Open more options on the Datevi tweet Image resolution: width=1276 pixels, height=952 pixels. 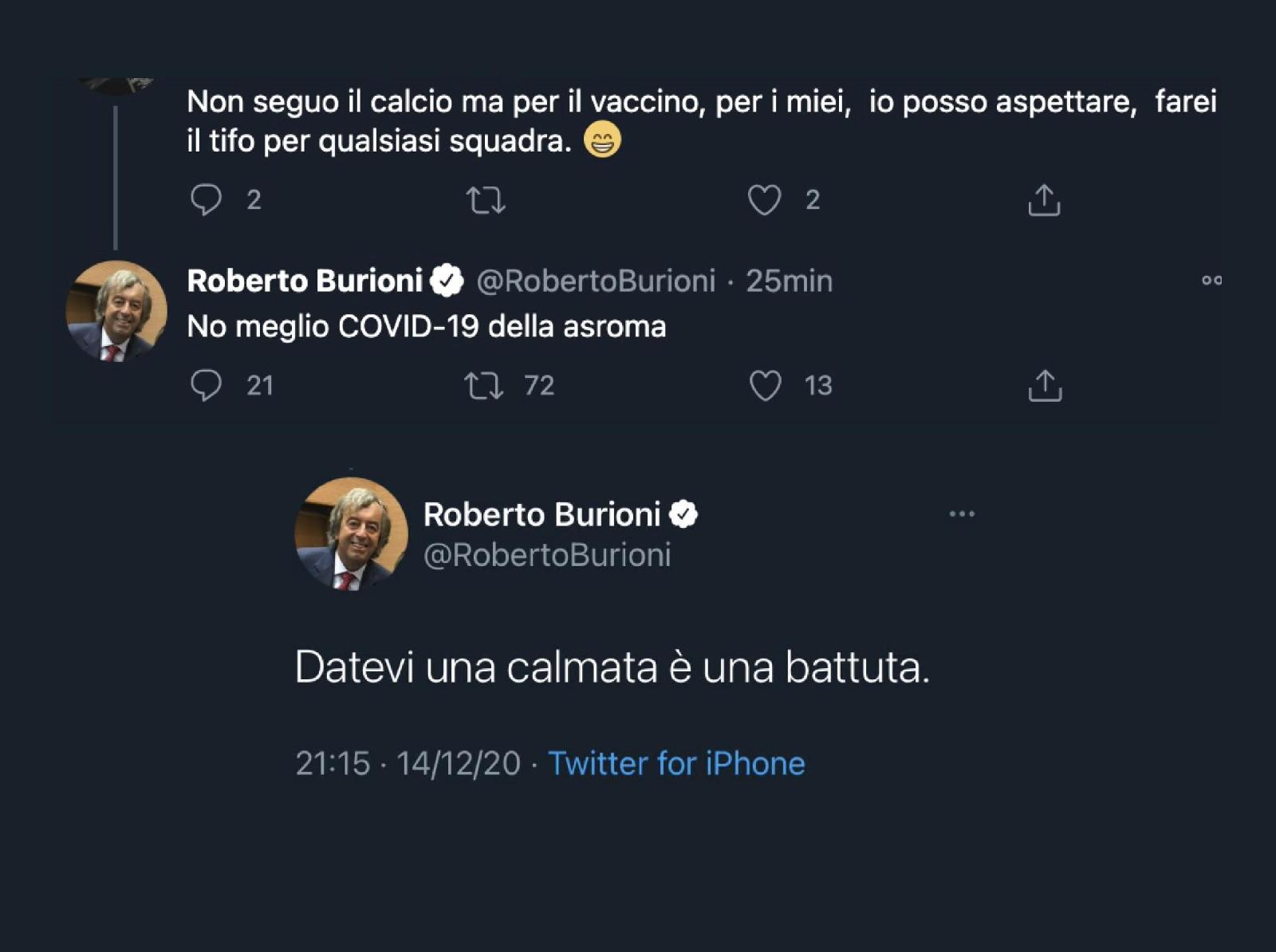pyautogui.click(x=962, y=514)
